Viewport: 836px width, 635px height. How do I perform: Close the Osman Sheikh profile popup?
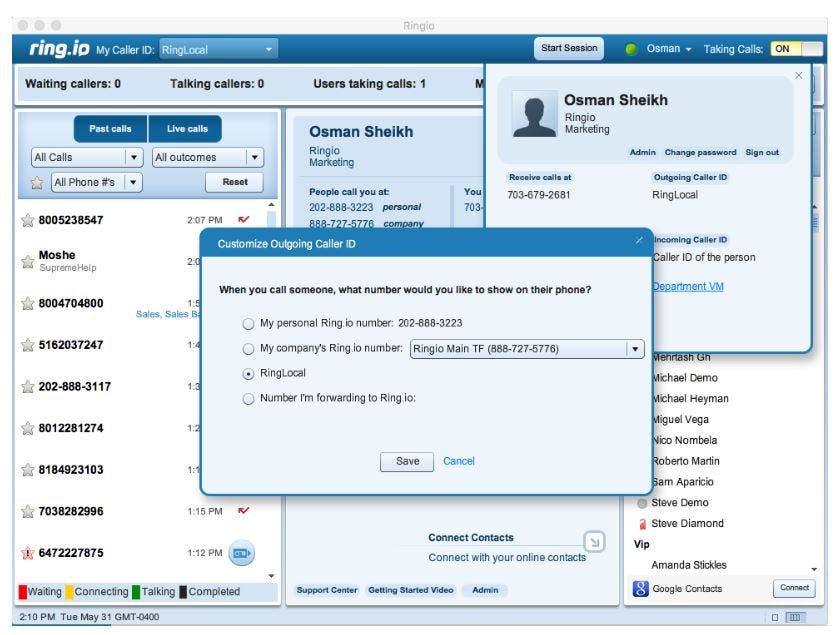799,75
